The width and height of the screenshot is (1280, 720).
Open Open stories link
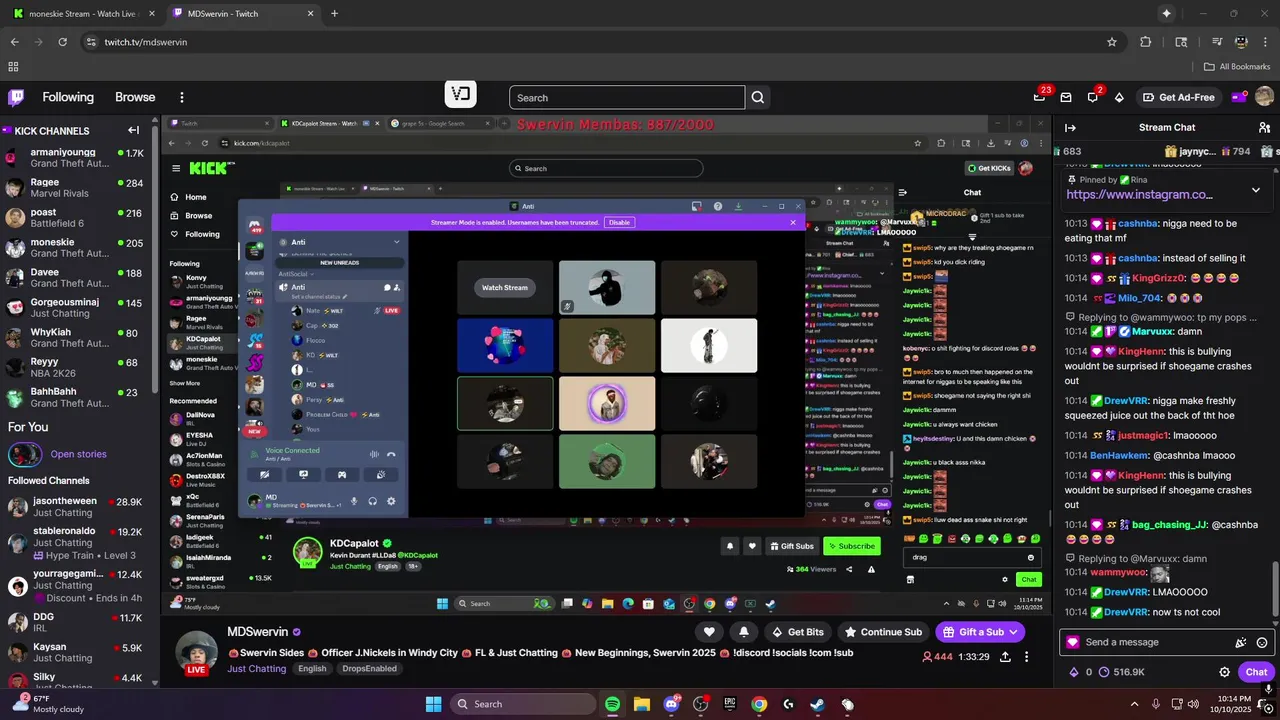tap(78, 454)
